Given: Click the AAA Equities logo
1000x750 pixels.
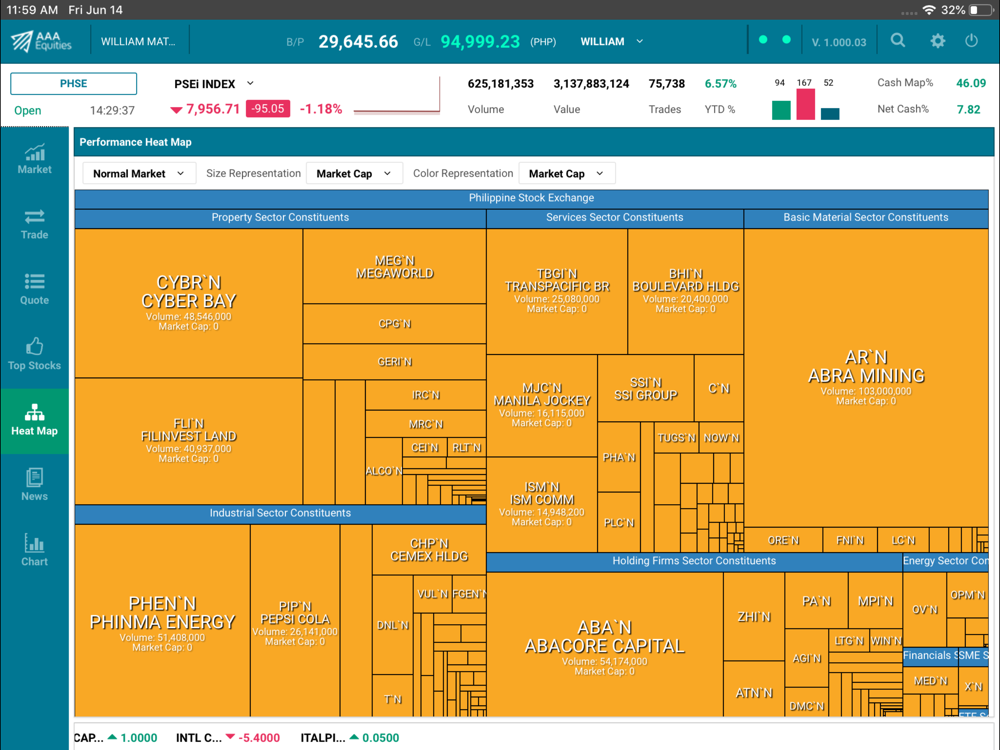Looking at the screenshot, I should point(41,41).
